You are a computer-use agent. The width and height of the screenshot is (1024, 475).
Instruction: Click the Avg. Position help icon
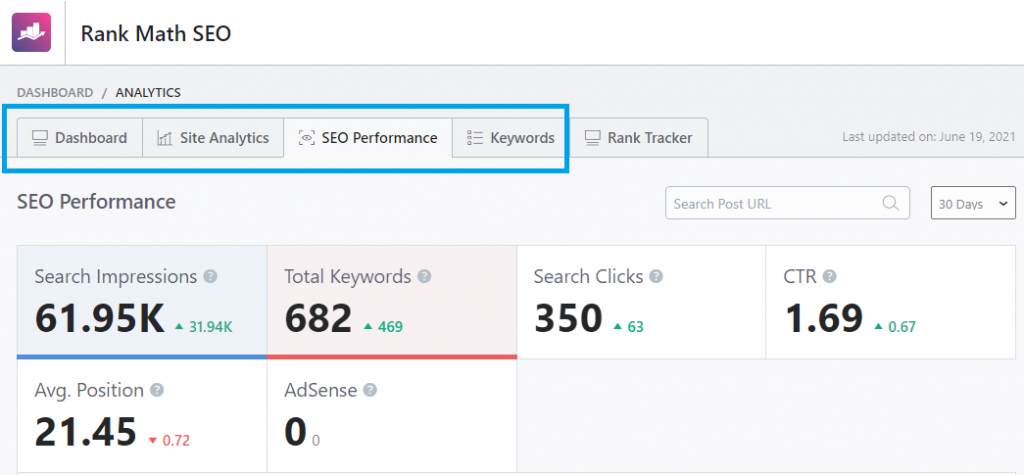pyautogui.click(x=157, y=390)
